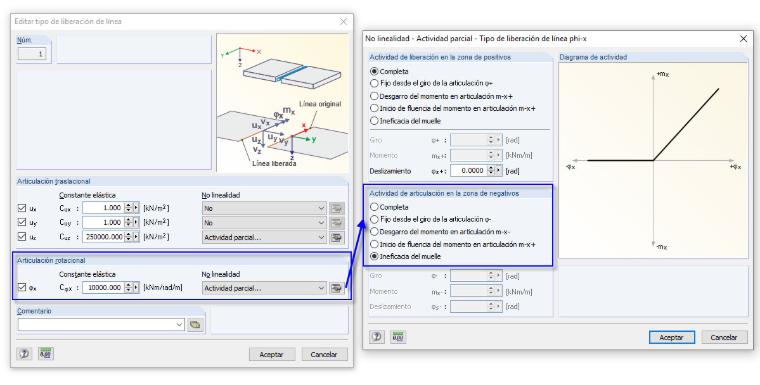Viewport: 760px width, 385px height.
Task: Toggle uy translational release checkbox
Action: (21, 222)
